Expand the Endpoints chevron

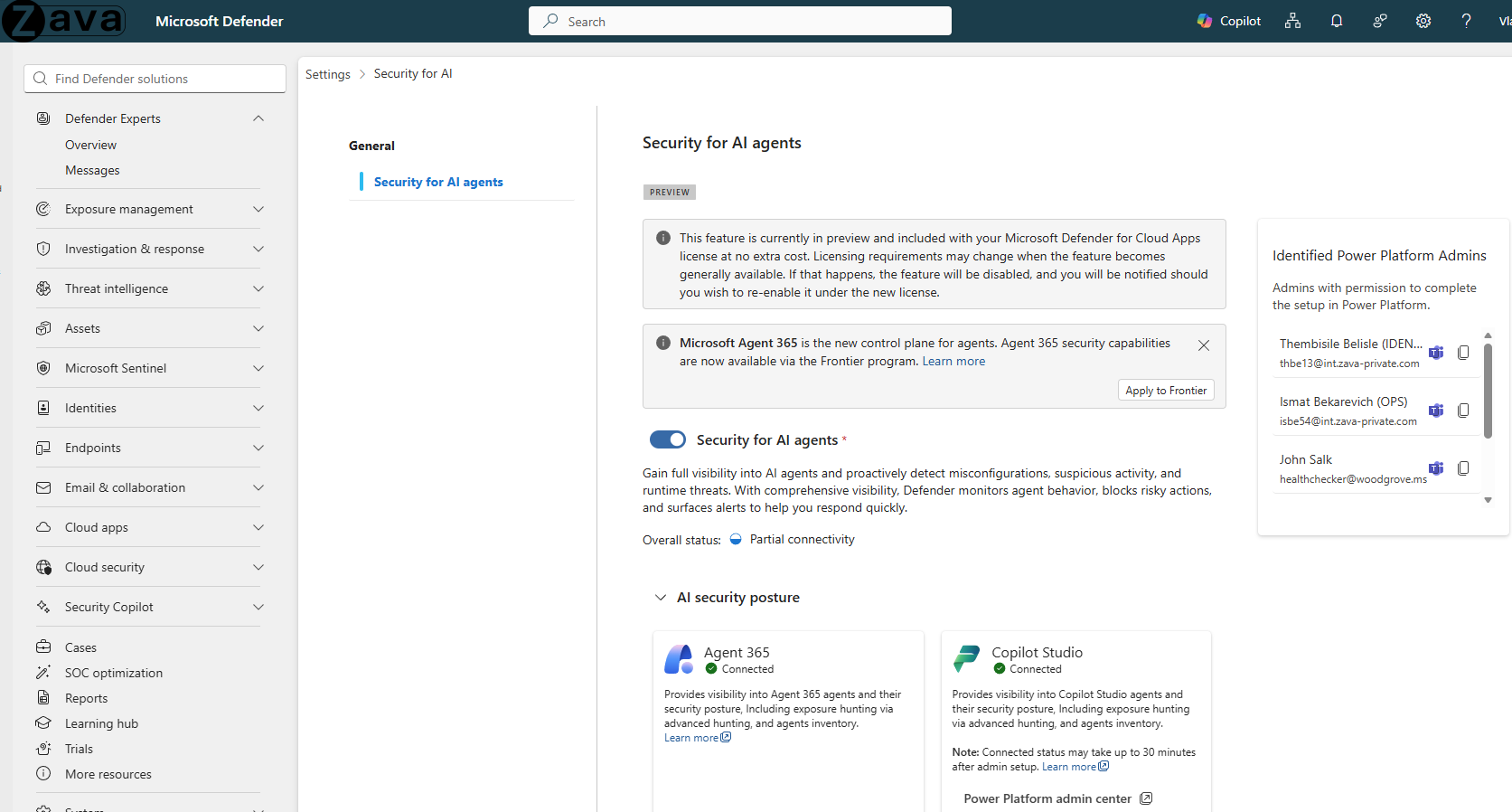tap(258, 448)
